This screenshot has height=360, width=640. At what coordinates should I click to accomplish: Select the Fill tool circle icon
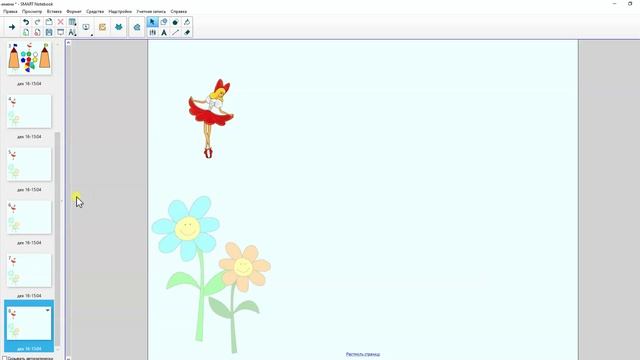coord(175,22)
